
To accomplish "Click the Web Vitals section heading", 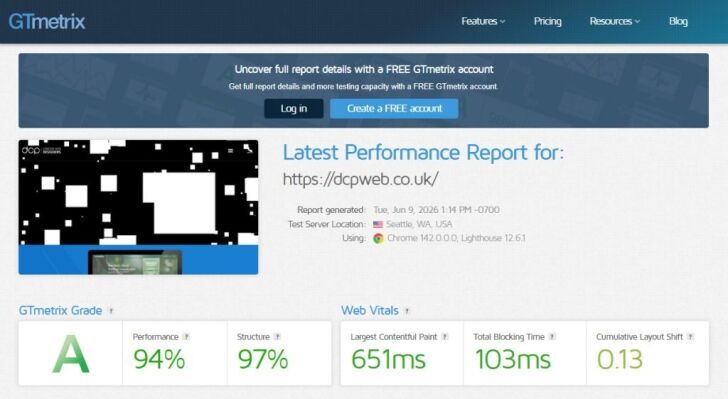I will pyautogui.click(x=370, y=311).
